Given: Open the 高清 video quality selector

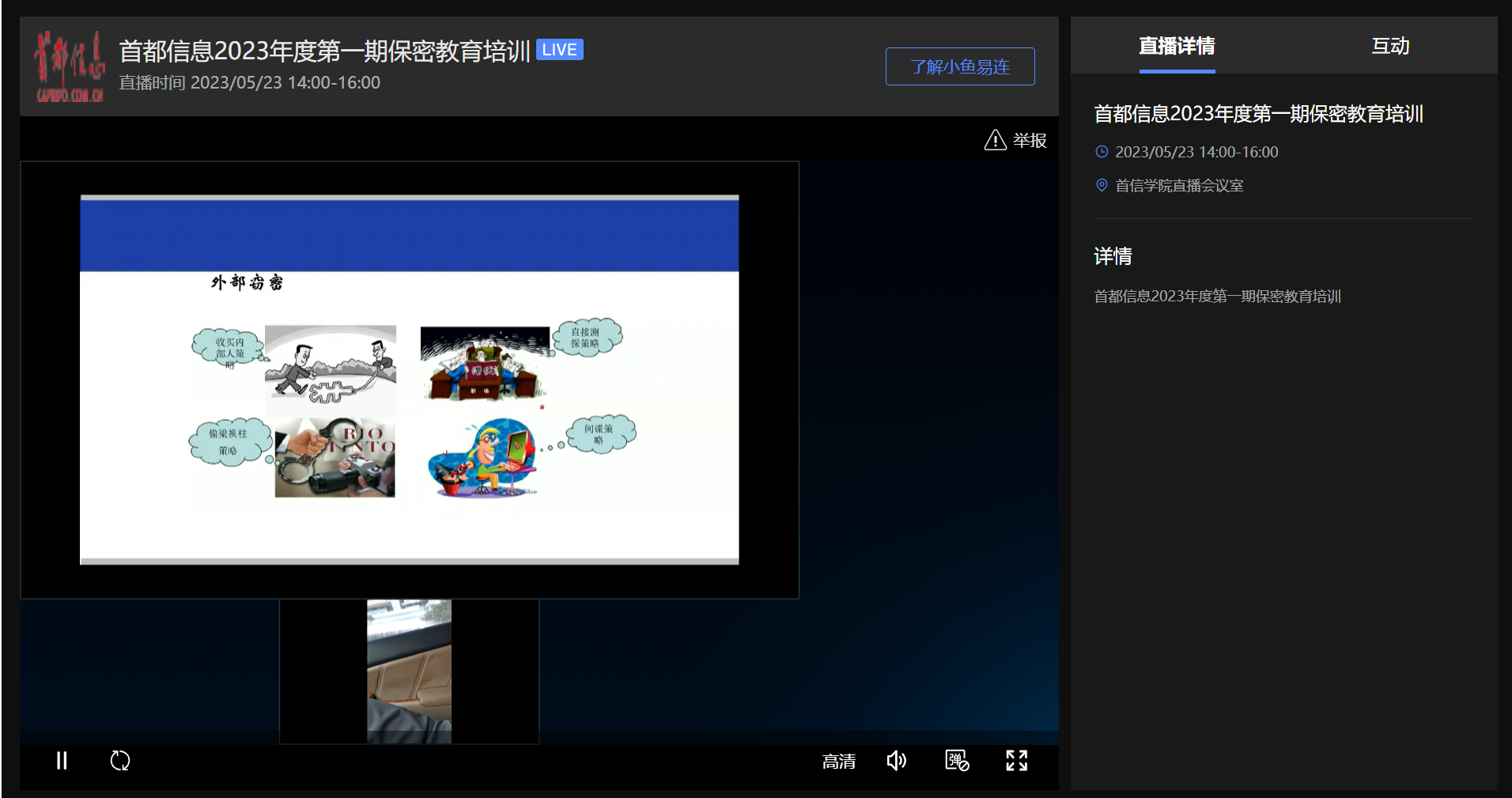Looking at the screenshot, I should click(838, 762).
